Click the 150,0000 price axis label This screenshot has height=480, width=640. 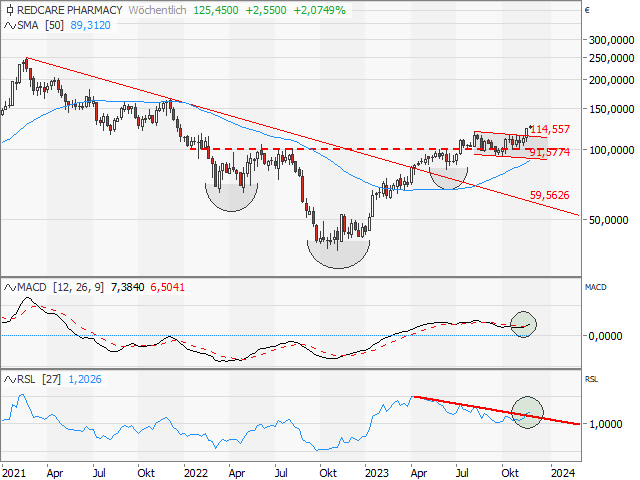611,109
